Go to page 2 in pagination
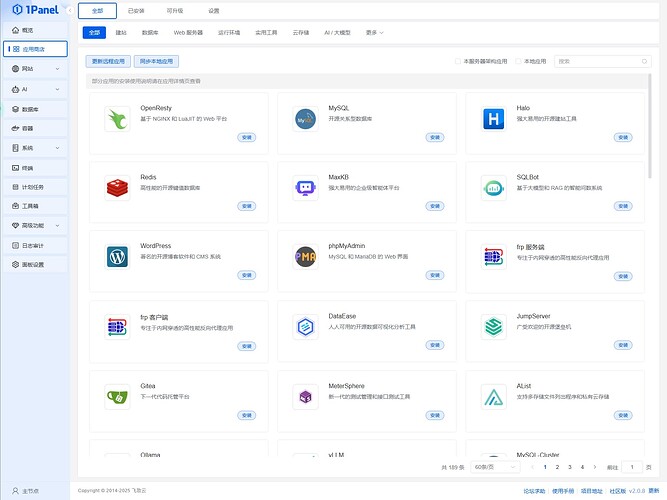 557,467
